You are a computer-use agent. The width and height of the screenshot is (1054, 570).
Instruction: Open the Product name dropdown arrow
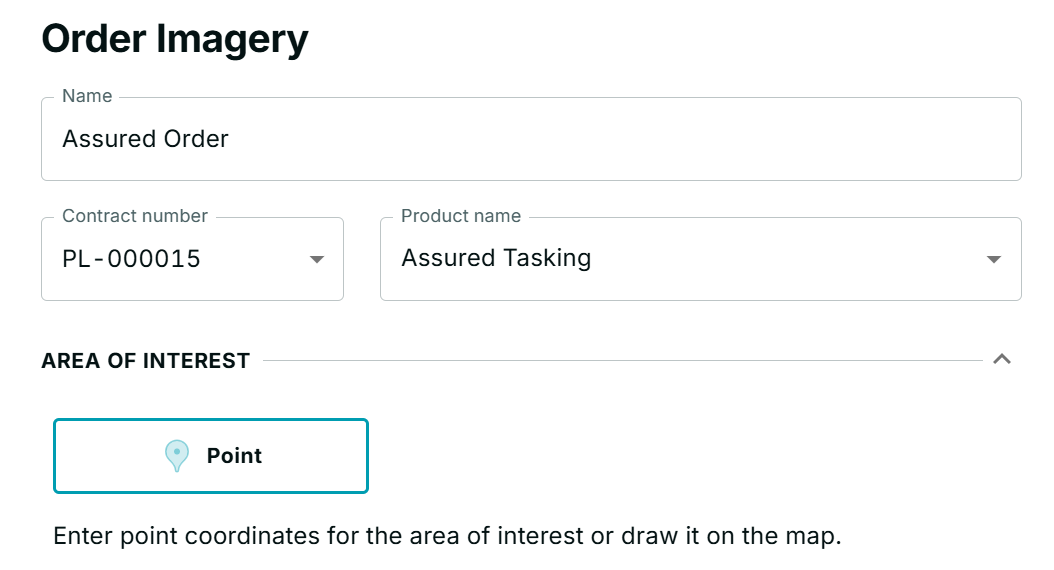pyautogui.click(x=993, y=259)
